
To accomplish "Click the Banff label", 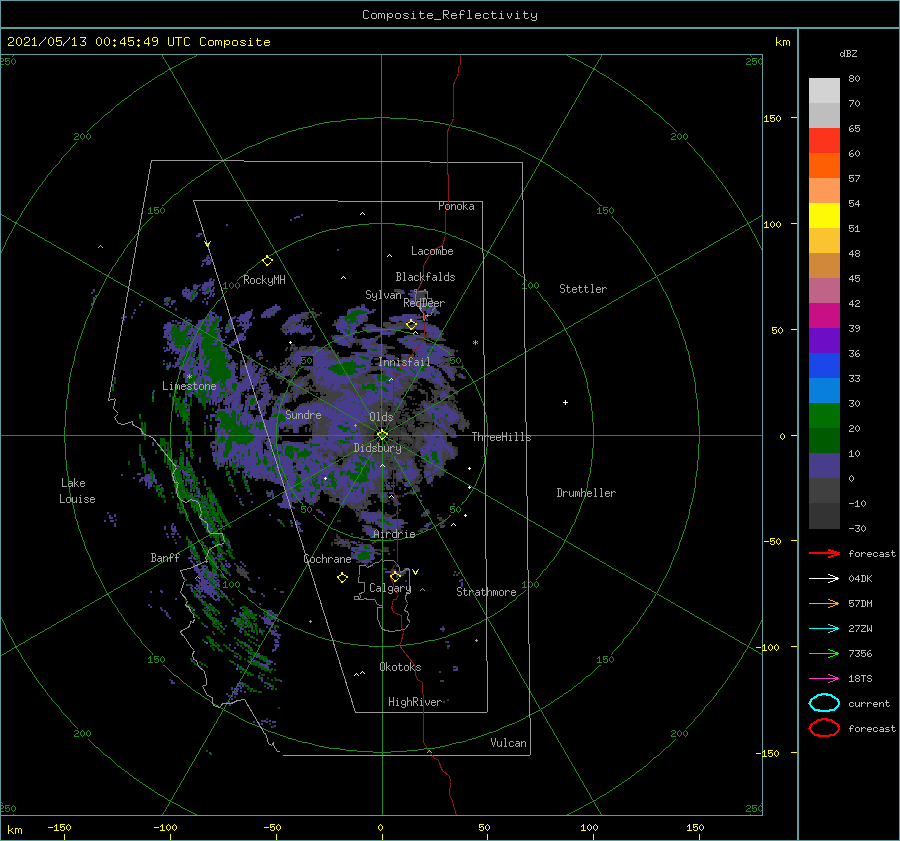I will pos(165,557).
